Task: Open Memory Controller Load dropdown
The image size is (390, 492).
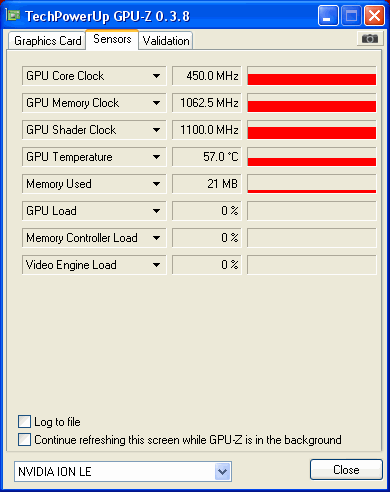Action: pos(156,238)
